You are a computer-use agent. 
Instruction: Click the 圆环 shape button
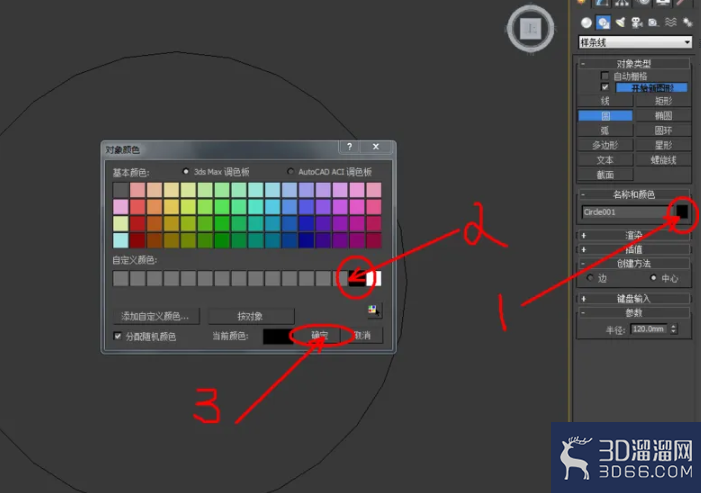[663, 131]
